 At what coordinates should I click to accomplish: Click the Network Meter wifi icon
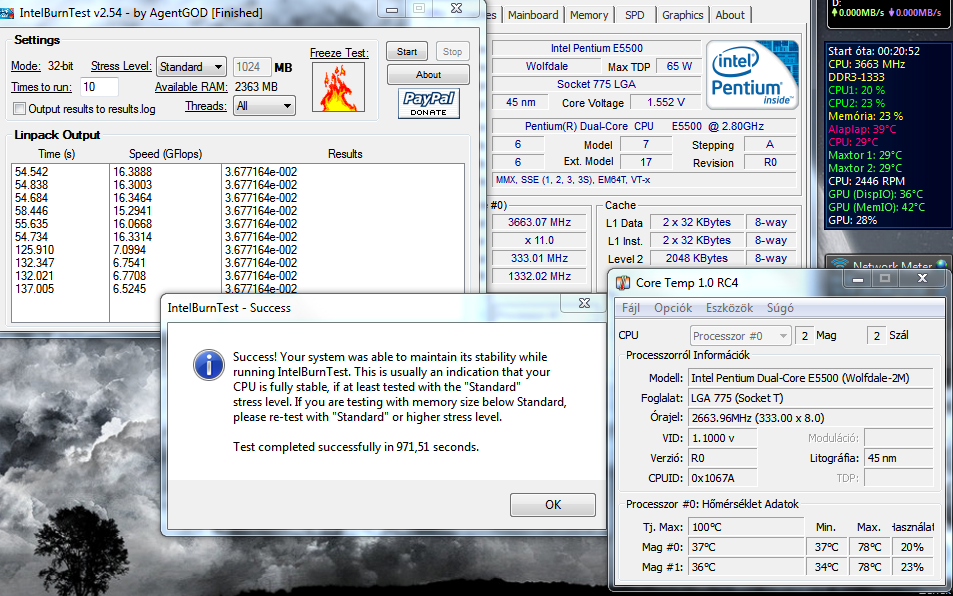[x=840, y=265]
